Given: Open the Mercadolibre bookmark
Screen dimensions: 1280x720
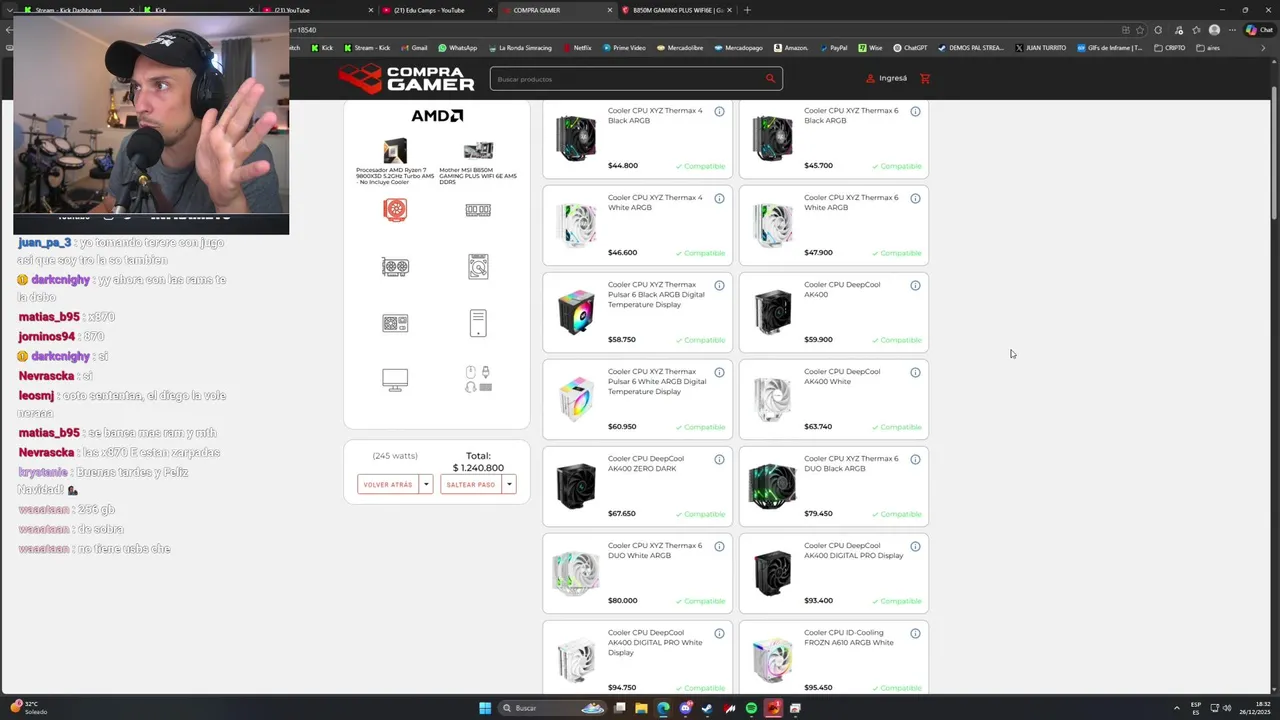Looking at the screenshot, I should click(x=679, y=48).
